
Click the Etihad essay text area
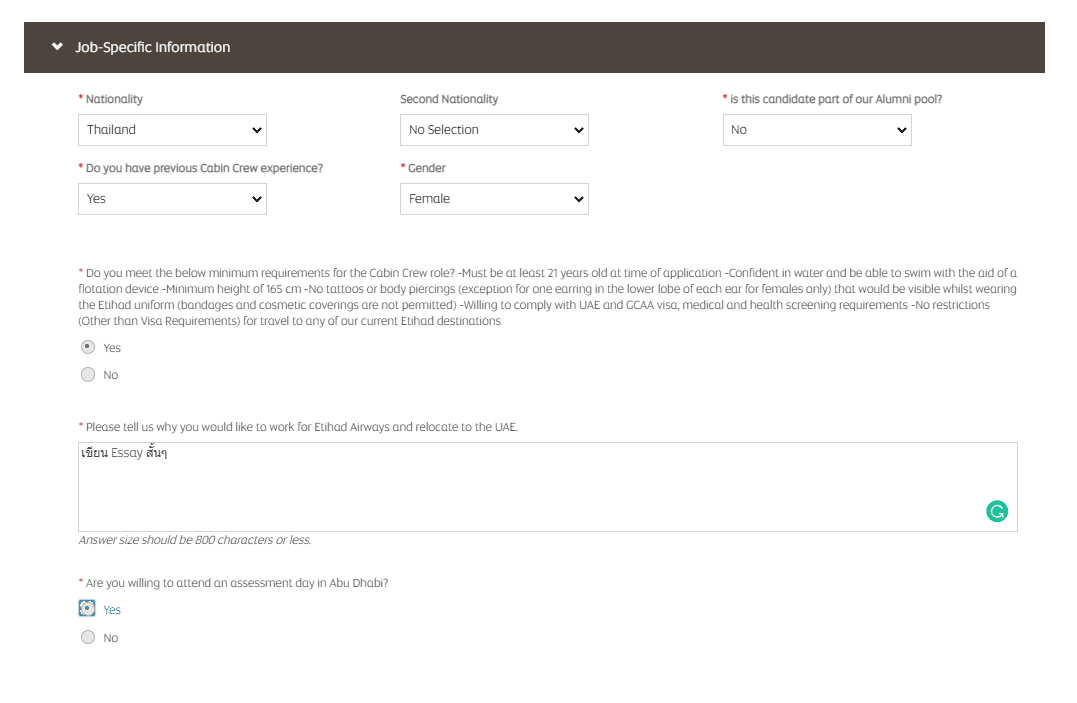(548, 487)
